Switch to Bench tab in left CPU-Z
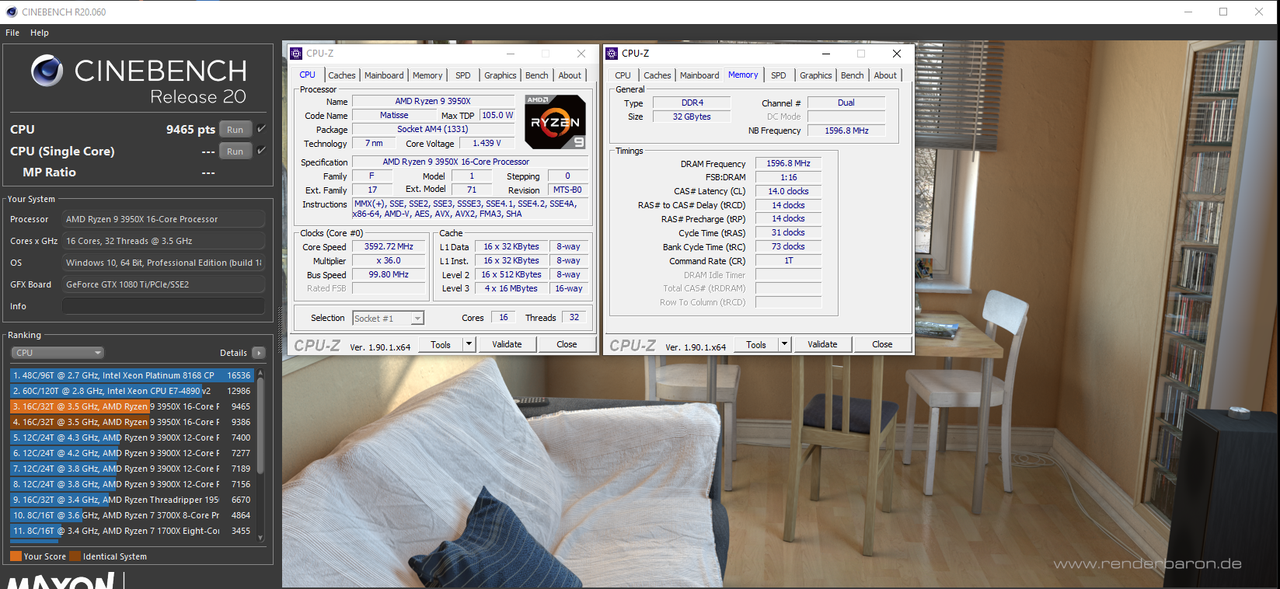The image size is (1280, 589). (537, 75)
